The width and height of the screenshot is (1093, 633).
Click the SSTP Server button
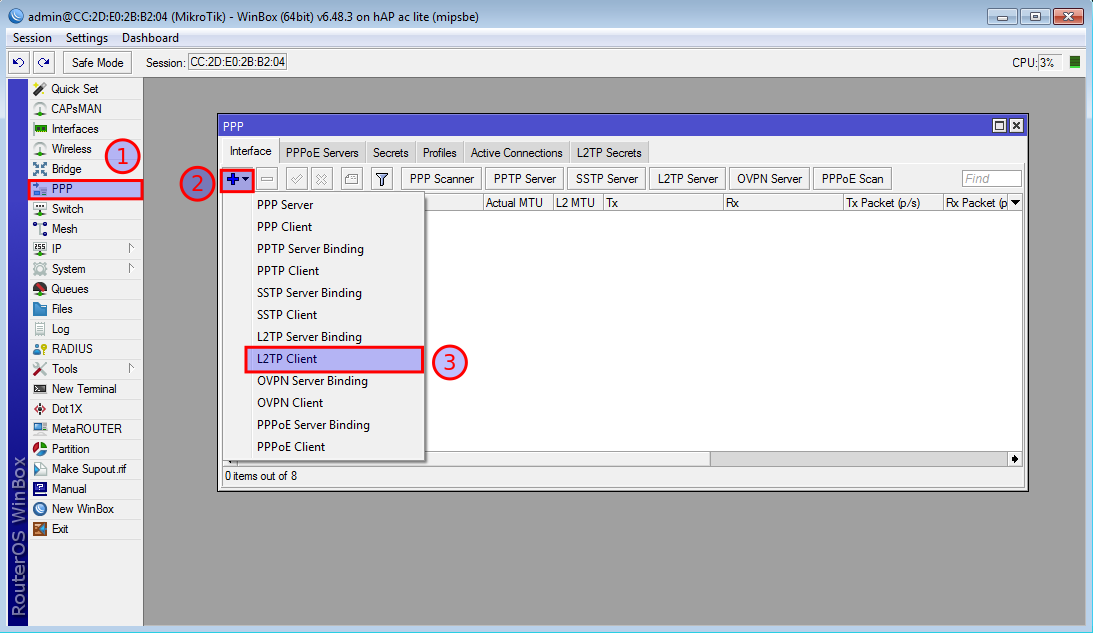click(x=607, y=179)
